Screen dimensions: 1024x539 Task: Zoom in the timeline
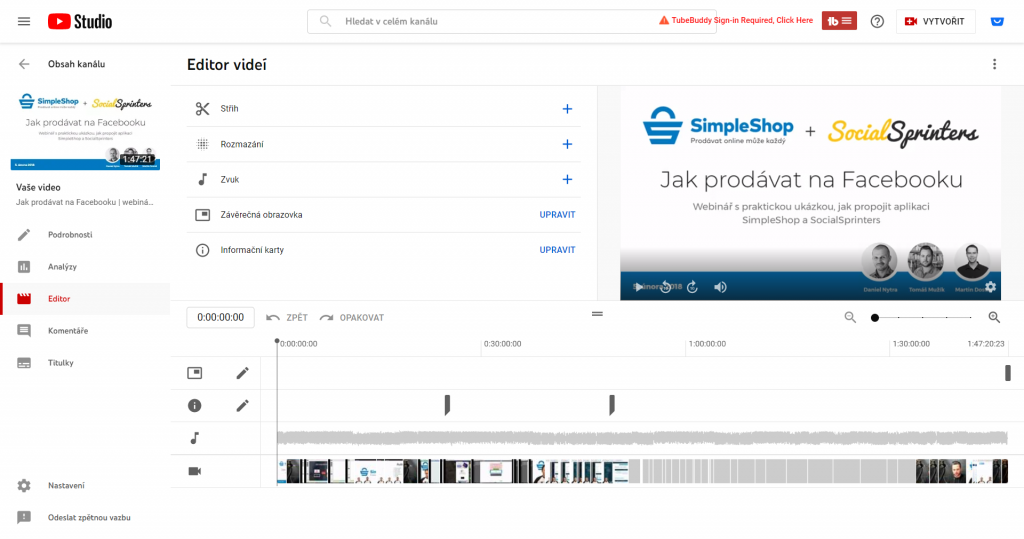994,318
